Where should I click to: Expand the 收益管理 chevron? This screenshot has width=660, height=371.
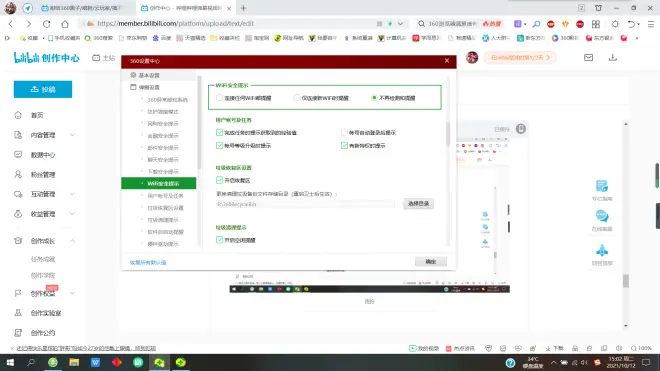click(72, 214)
